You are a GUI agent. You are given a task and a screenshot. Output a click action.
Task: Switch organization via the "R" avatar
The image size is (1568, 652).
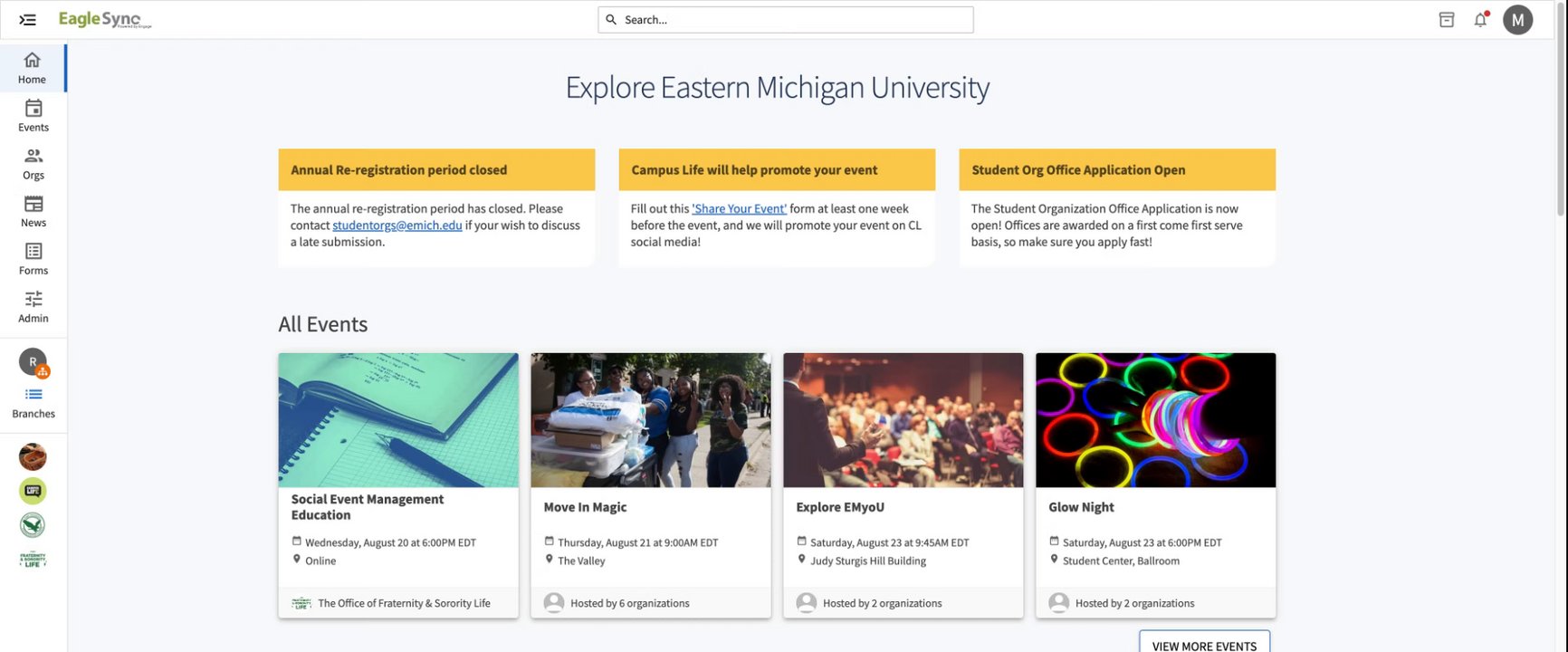33,362
